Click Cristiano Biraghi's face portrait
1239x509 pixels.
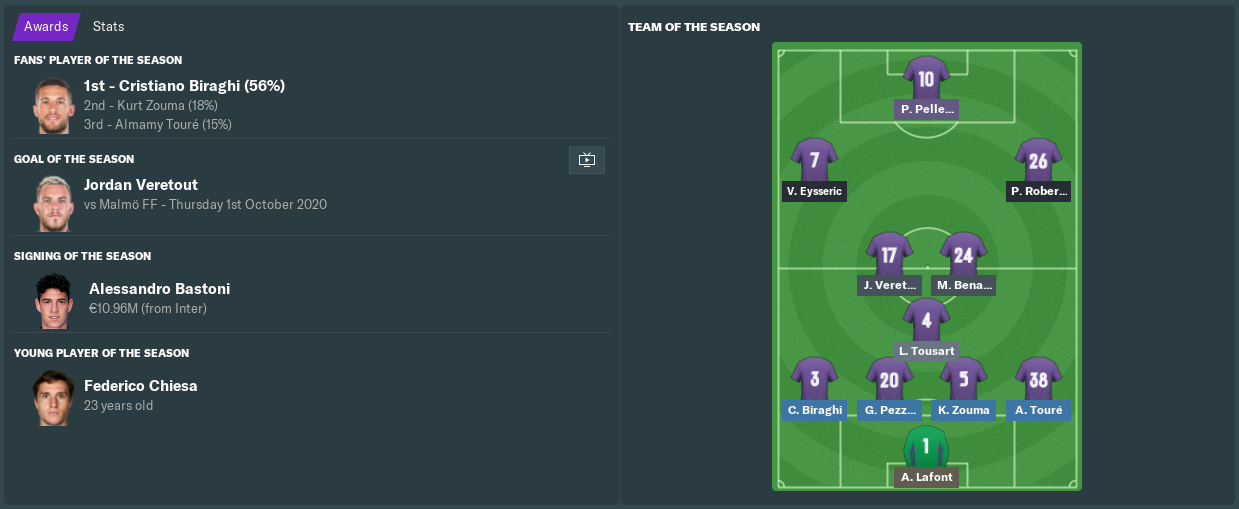[53, 105]
